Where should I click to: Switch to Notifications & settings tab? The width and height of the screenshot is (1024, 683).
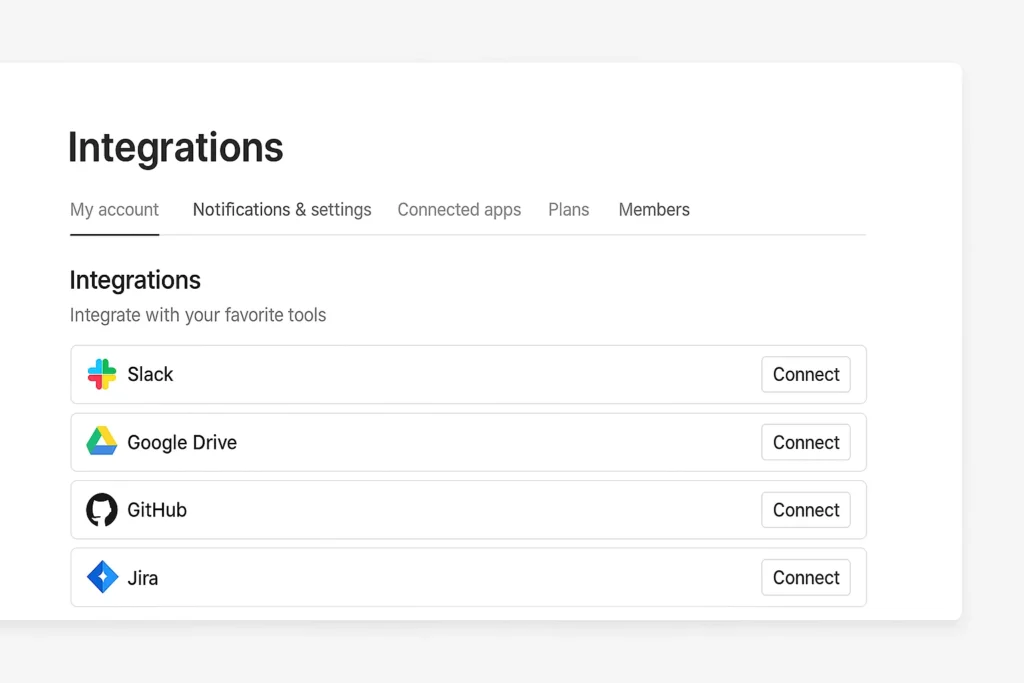[x=282, y=210]
